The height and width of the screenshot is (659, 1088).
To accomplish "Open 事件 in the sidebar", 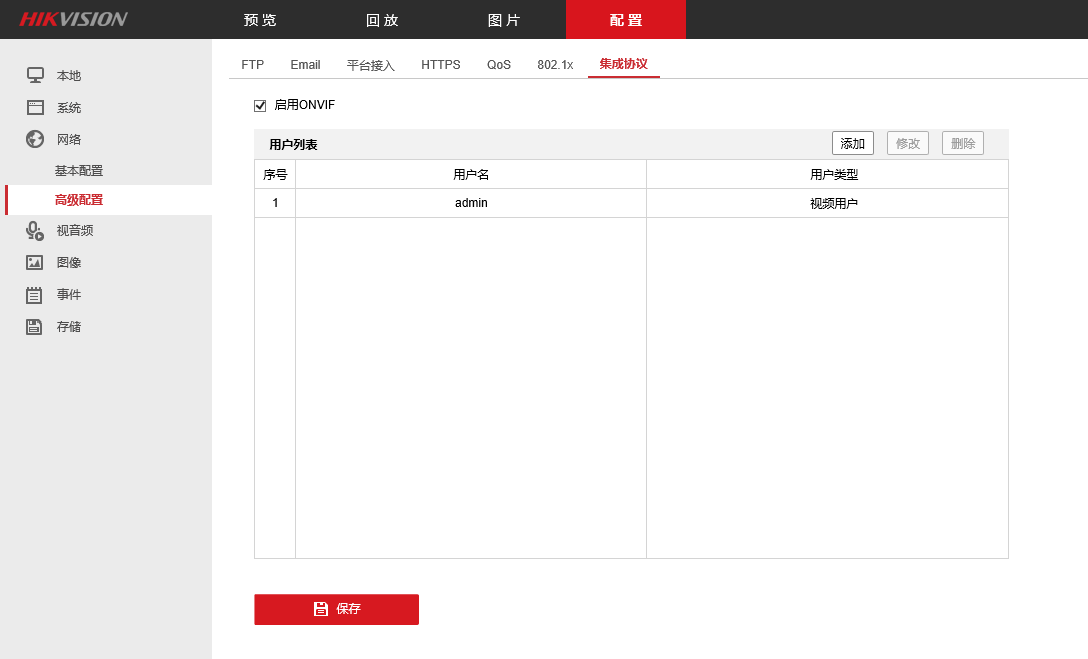I will click(x=69, y=295).
